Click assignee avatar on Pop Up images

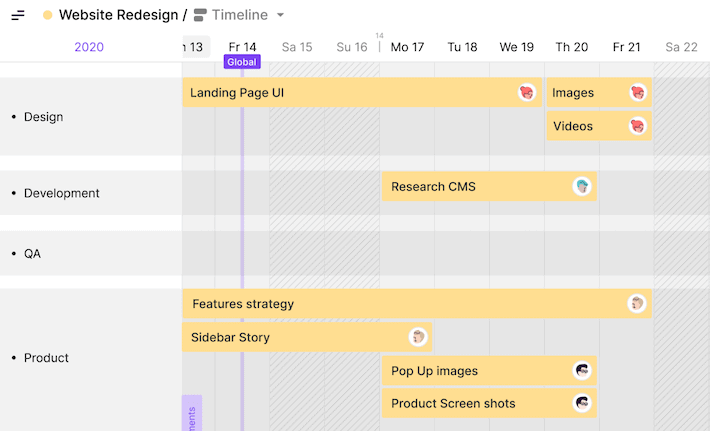point(582,370)
